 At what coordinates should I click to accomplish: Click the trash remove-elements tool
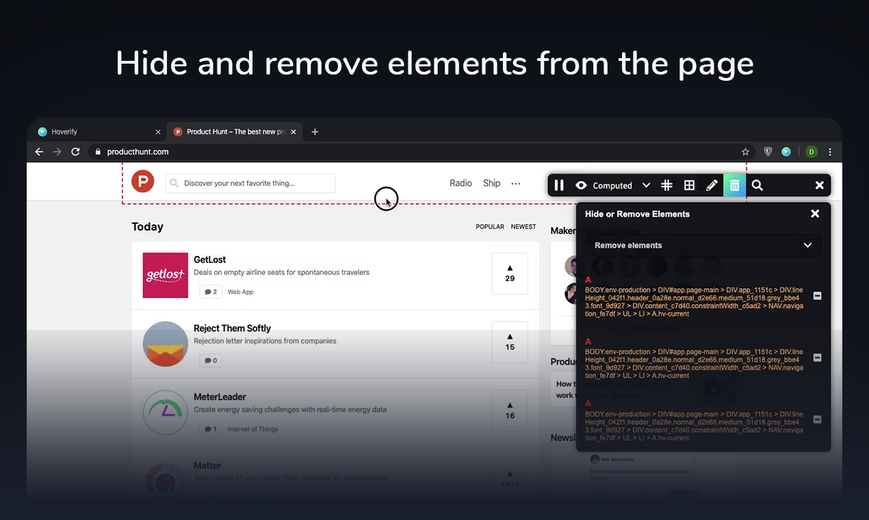[x=734, y=185]
